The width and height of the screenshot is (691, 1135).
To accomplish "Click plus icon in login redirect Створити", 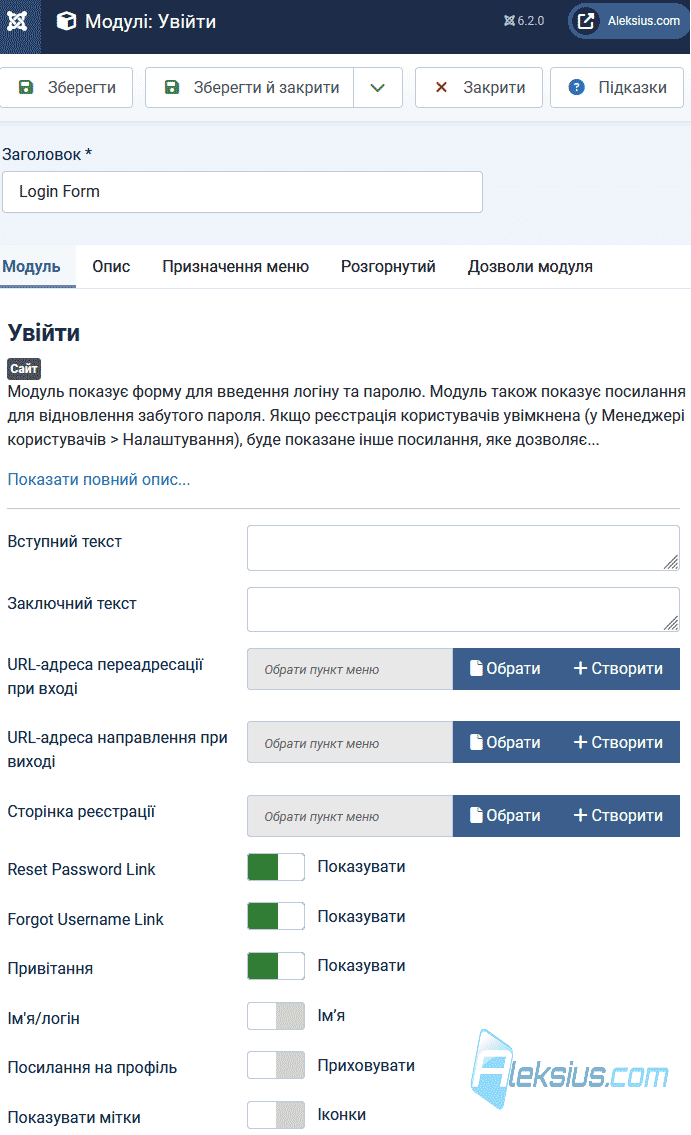I will click(x=580, y=668).
